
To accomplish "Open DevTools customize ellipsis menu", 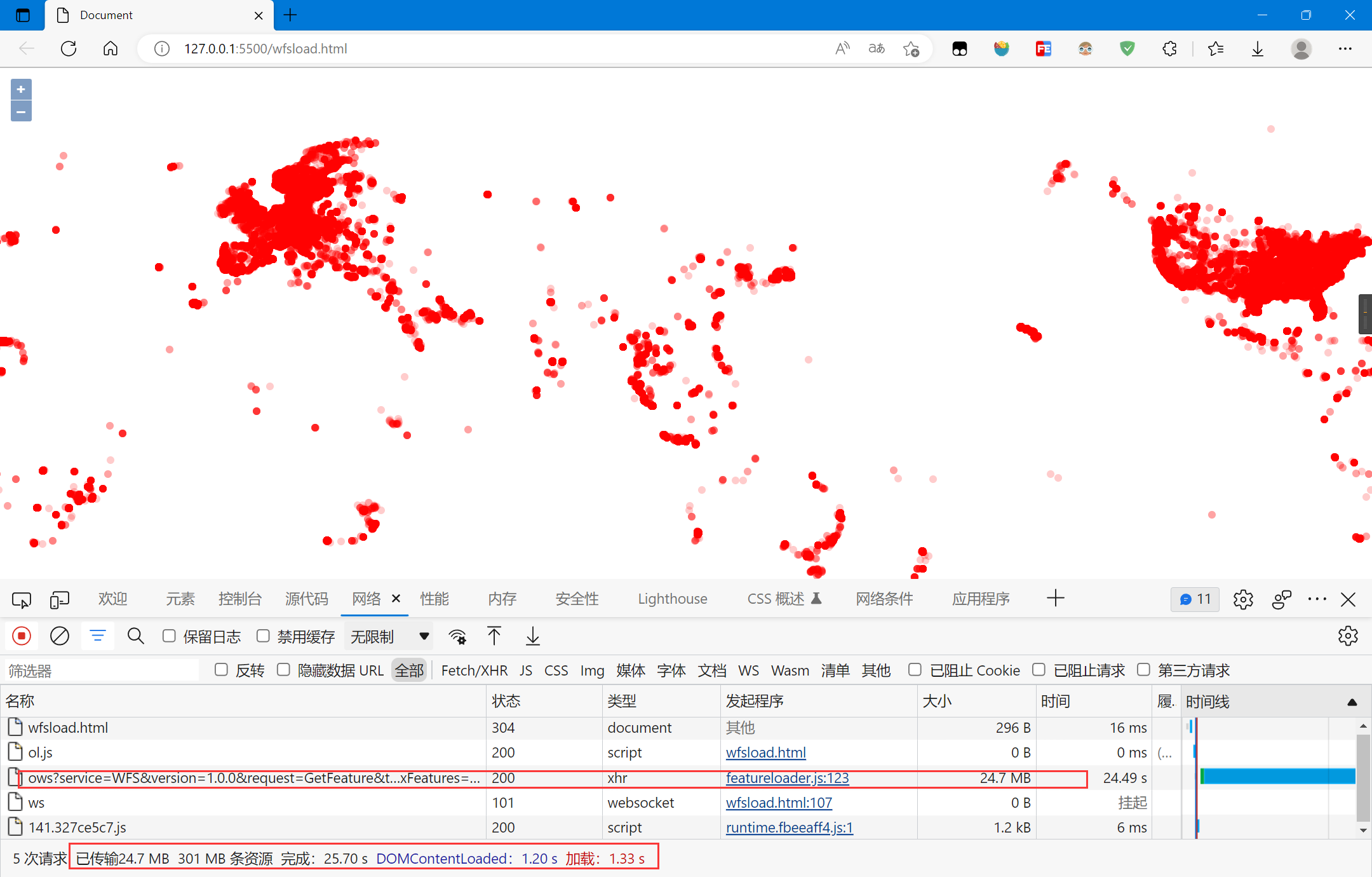I will coord(1317,599).
